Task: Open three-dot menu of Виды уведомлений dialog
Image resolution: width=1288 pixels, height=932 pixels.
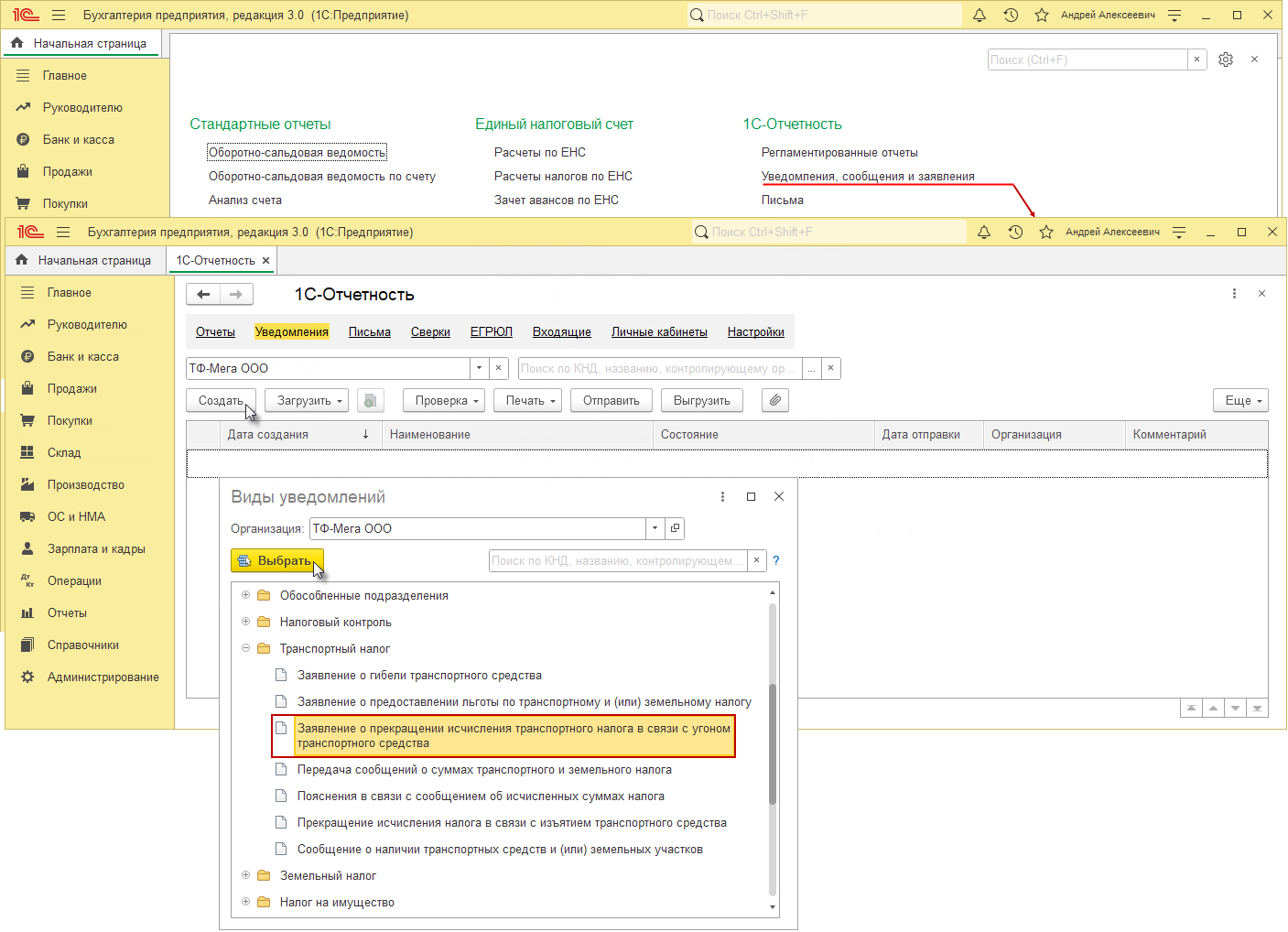Action: coord(723,496)
